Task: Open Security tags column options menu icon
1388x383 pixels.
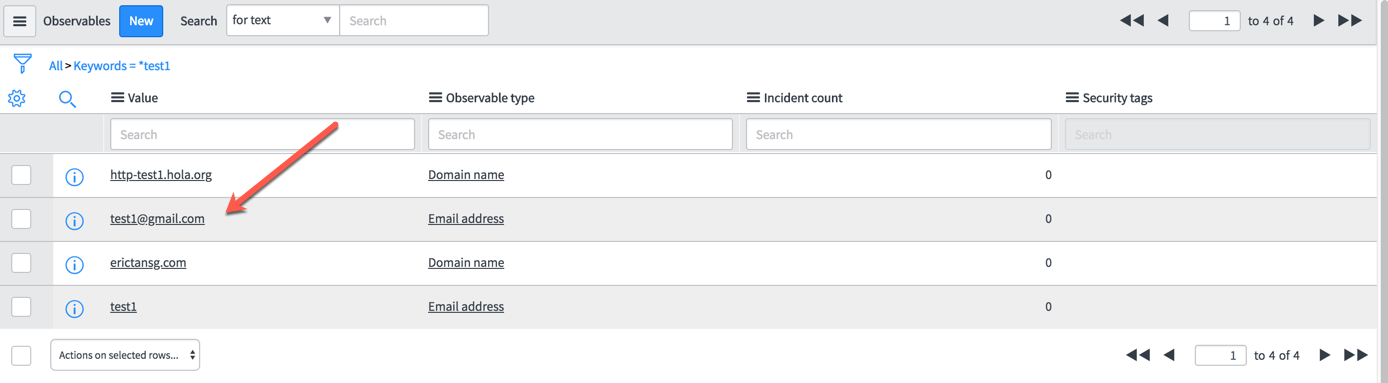Action: [x=1072, y=98]
